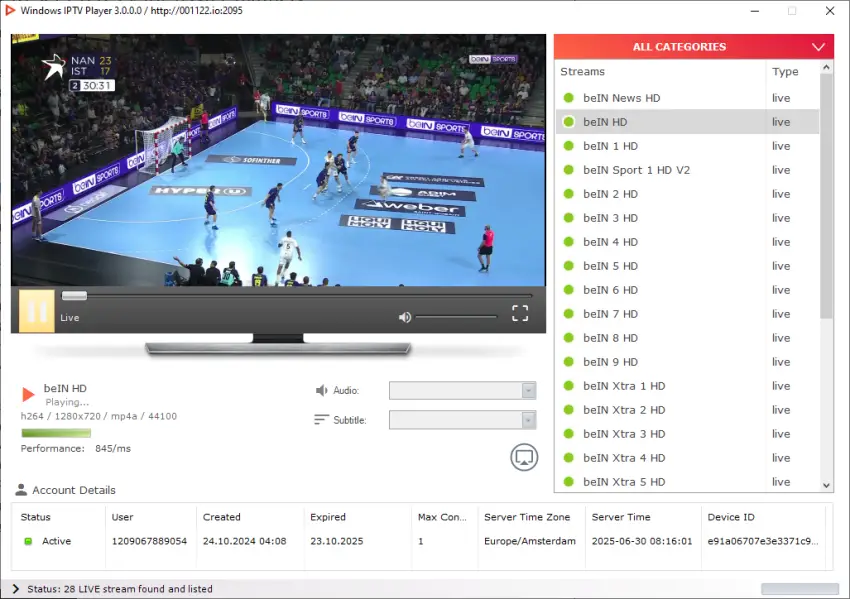The width and height of the screenshot is (850, 599).
Task: Mute the player volume speaker icon
Action: (405, 317)
